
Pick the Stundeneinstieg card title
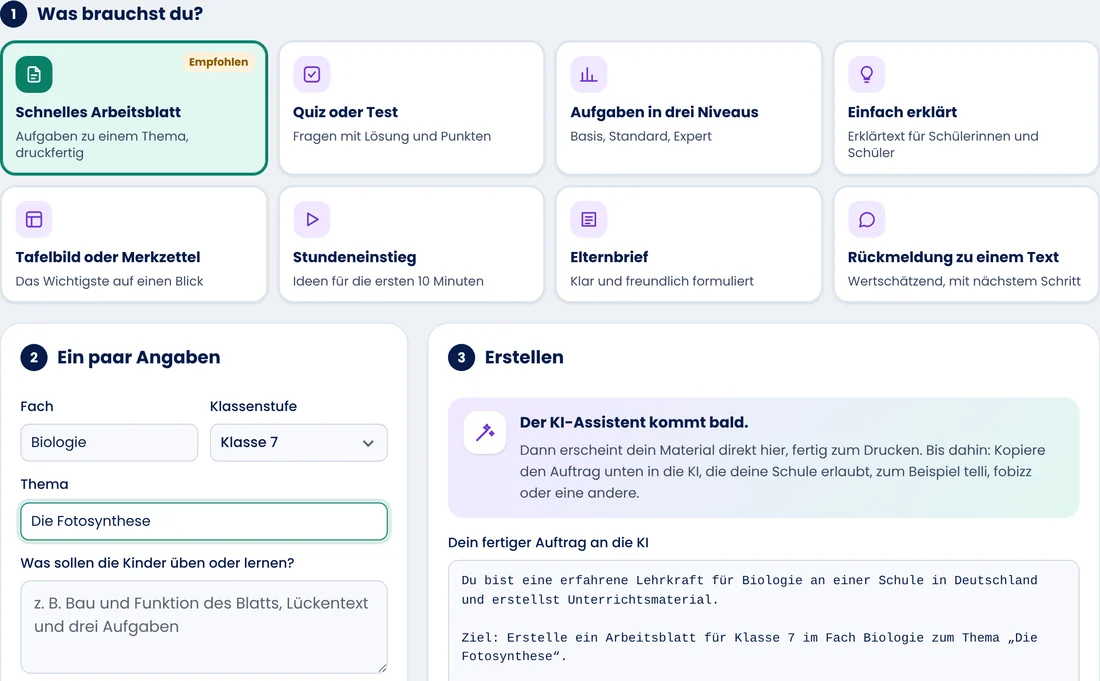[354, 257]
